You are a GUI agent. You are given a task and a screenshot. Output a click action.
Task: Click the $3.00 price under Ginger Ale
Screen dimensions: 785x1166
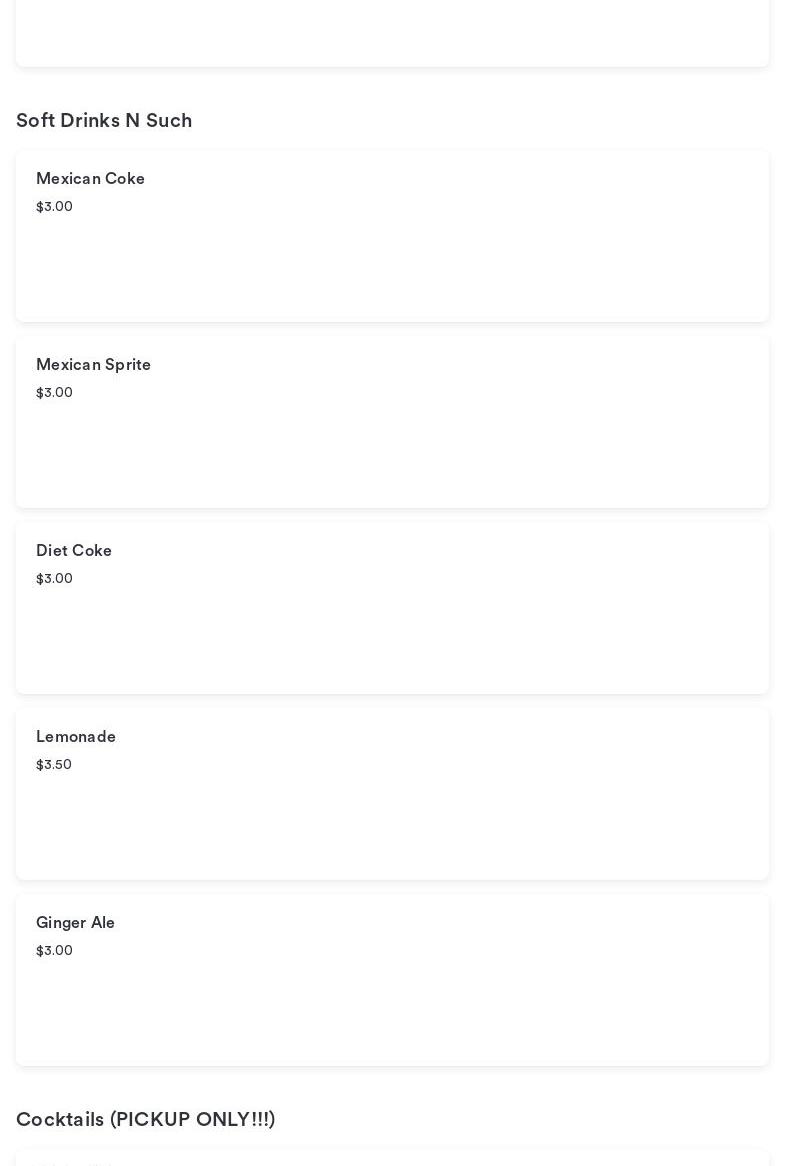click(54, 951)
